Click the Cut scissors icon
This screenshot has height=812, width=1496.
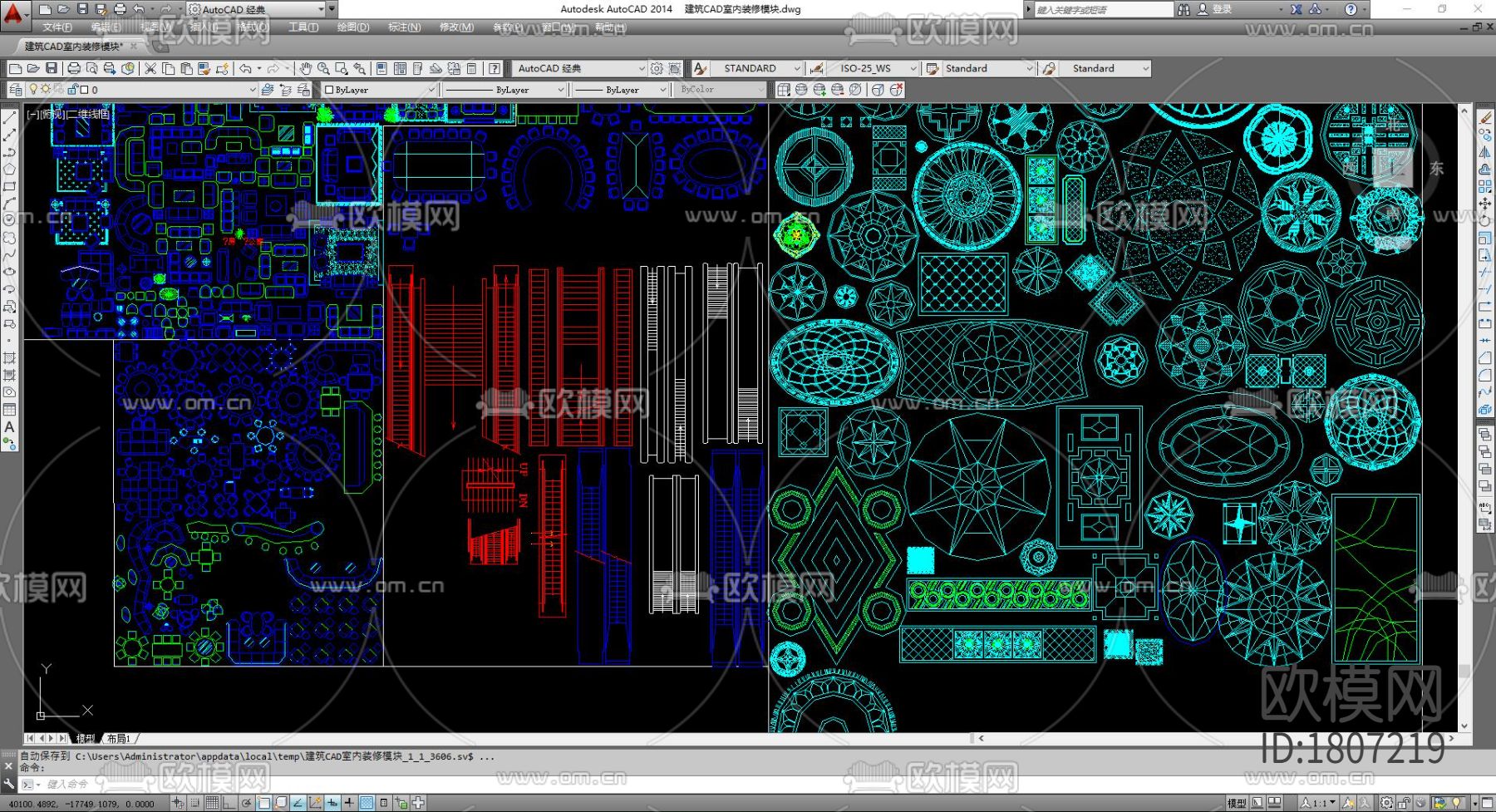(150, 68)
